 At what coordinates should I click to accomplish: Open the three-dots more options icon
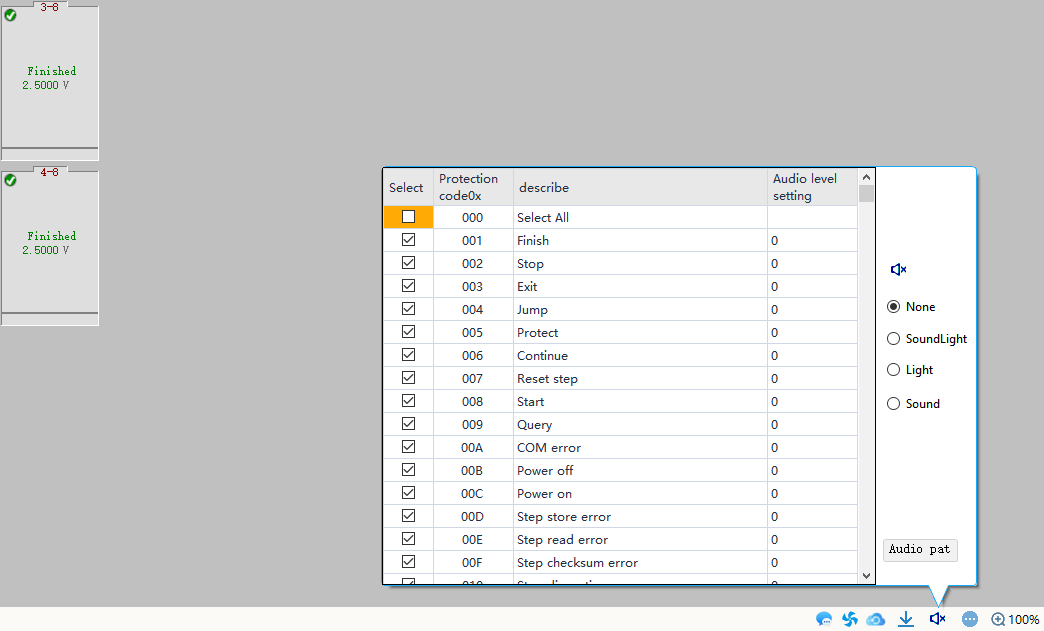pyautogui.click(x=969, y=619)
